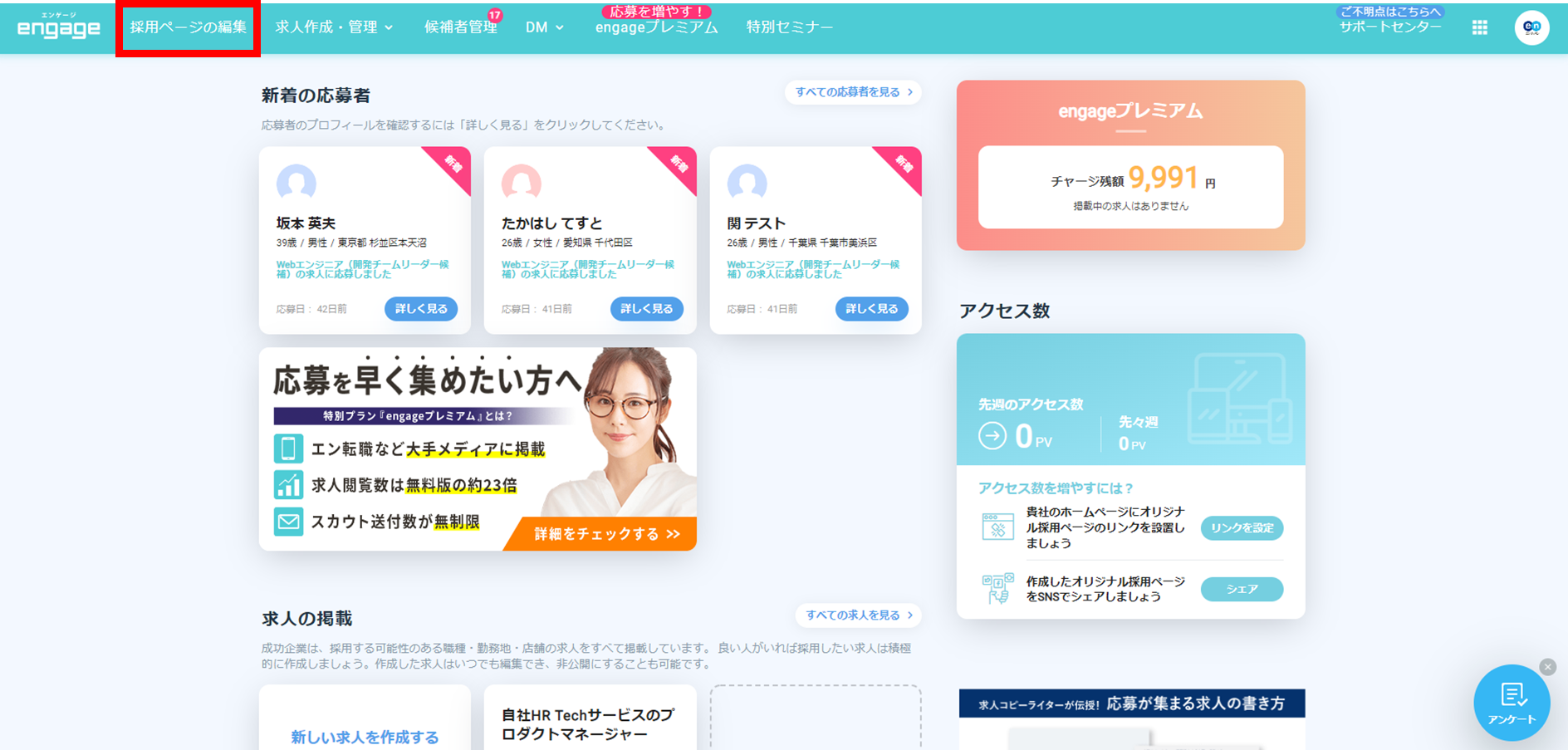1568x750 pixels.
Task: Click the 応募を早く集めたい方へ banner image
Action: (x=478, y=449)
